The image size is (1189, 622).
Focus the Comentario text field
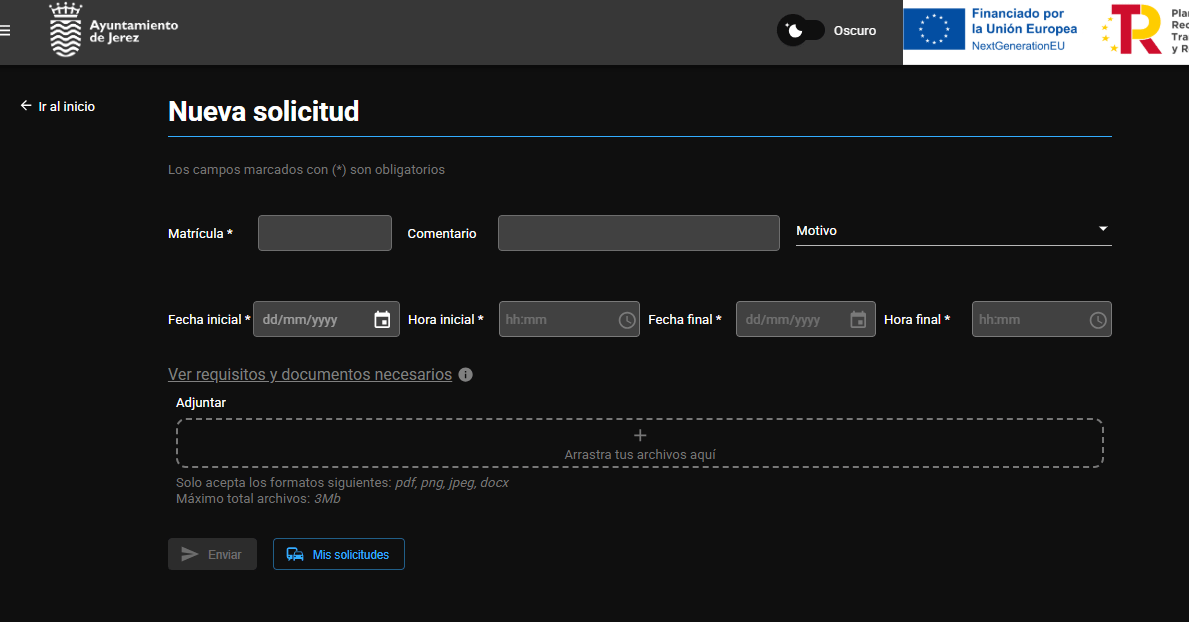(638, 233)
